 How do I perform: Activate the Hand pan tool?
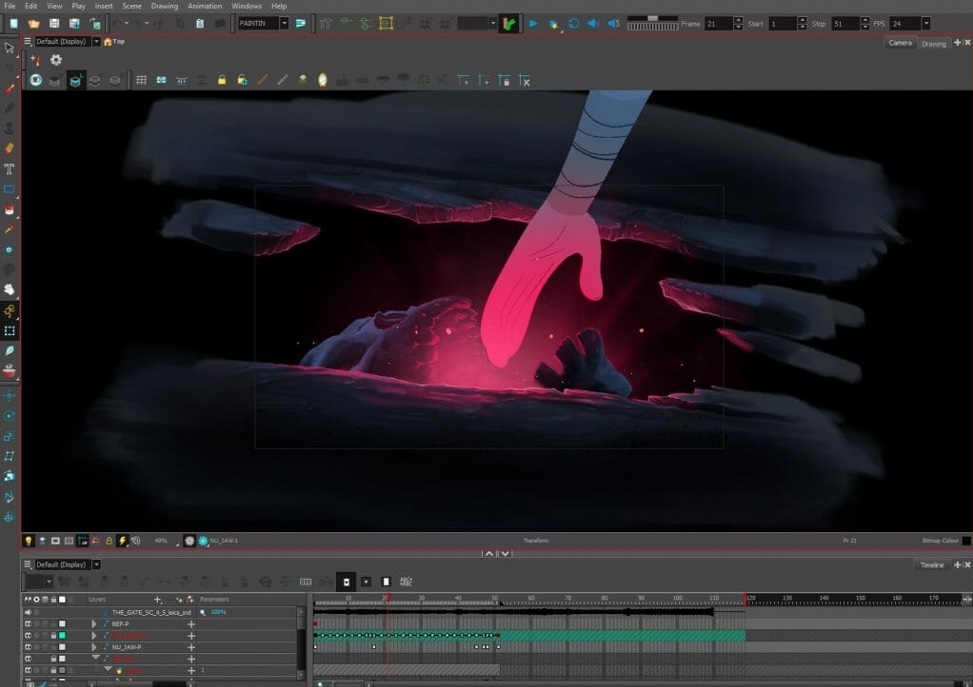click(x=9, y=290)
